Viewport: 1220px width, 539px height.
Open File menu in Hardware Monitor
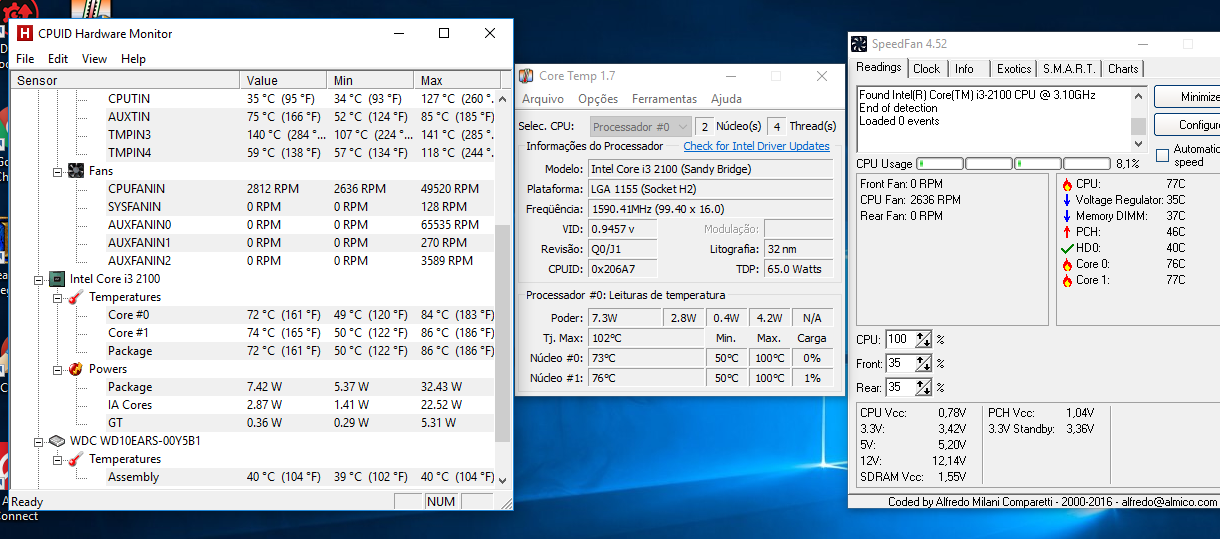tap(25, 59)
